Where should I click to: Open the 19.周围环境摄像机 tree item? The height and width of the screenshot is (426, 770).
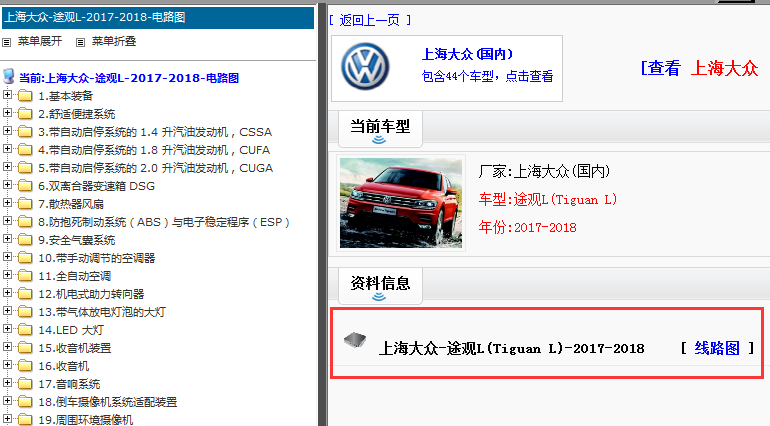[86, 420]
